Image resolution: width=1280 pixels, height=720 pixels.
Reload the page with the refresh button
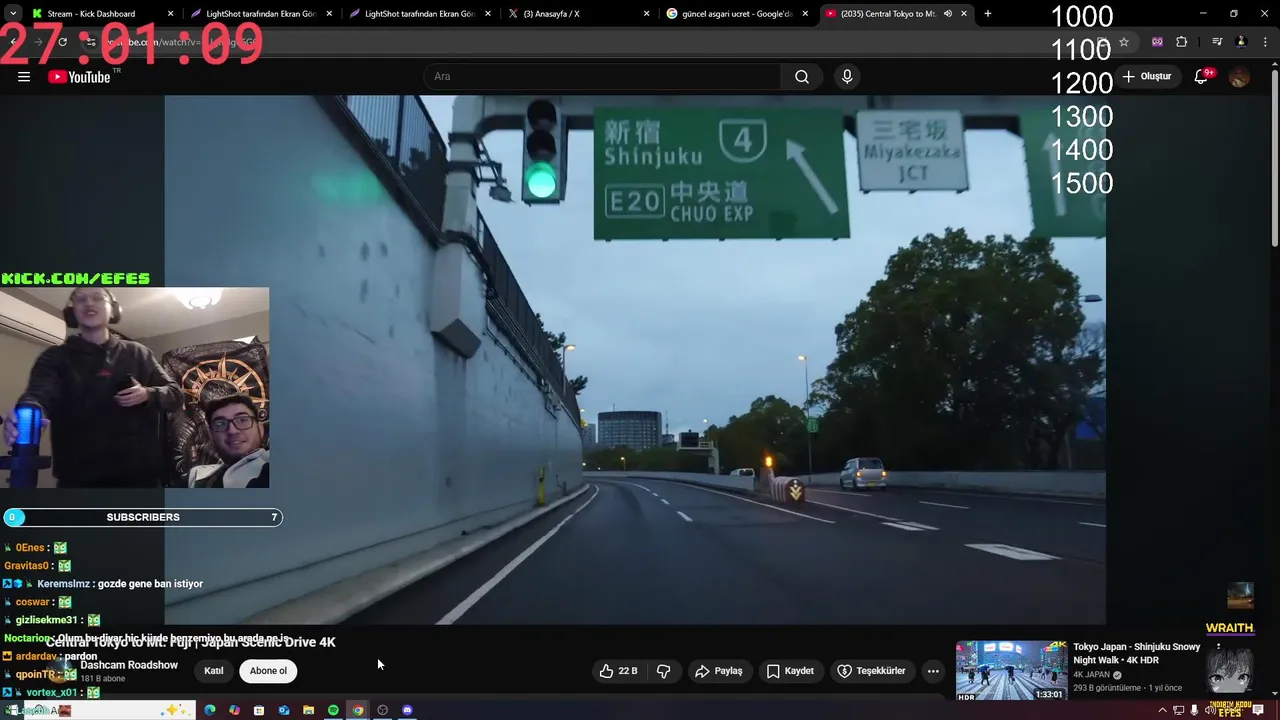[62, 42]
